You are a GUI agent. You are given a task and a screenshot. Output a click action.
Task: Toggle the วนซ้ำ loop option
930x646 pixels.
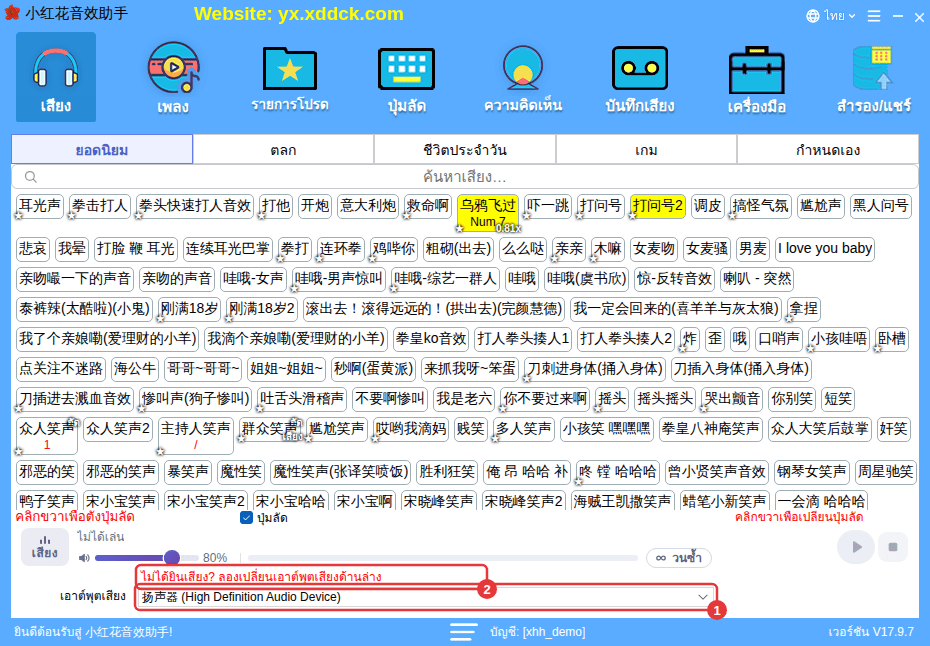[x=679, y=558]
